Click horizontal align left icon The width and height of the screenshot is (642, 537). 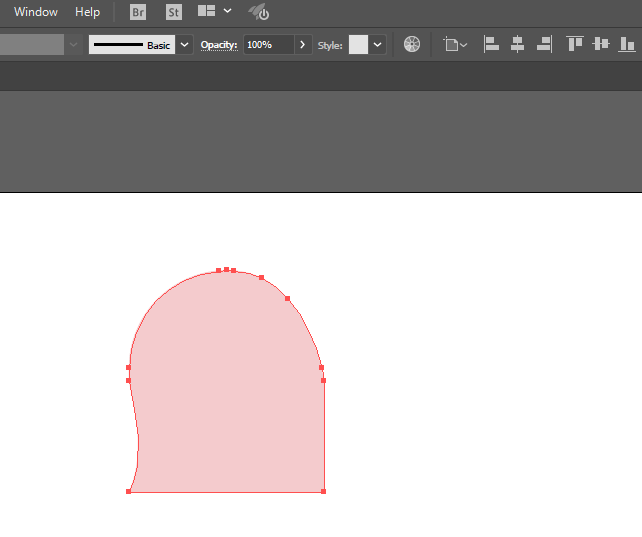coord(491,44)
